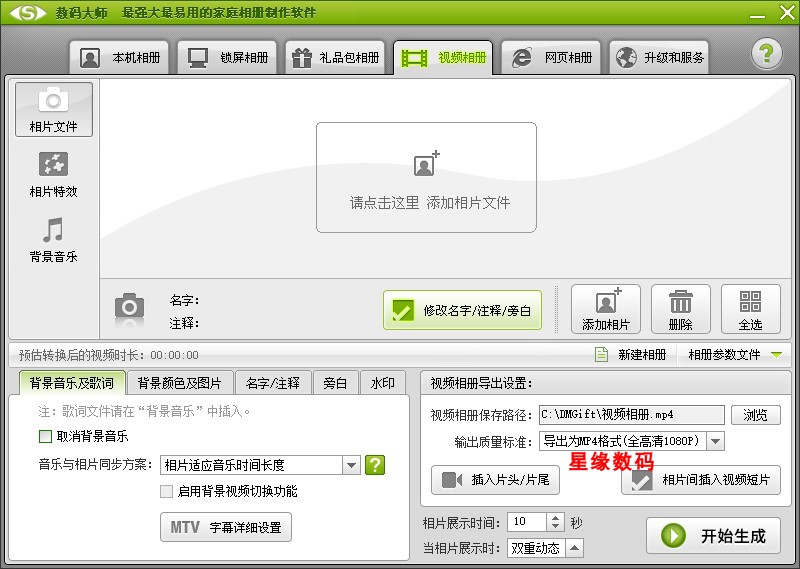Open the 名字/注释 settings tab

(x=272, y=383)
